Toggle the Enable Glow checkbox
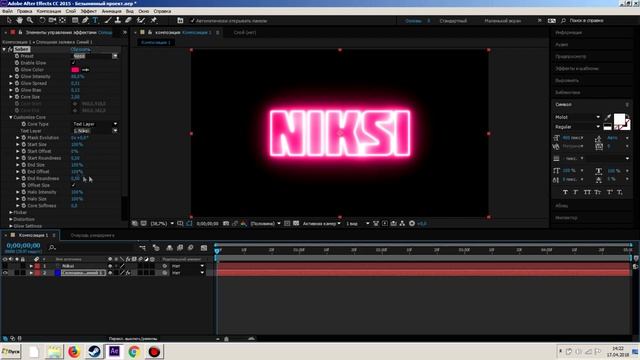 tap(73, 63)
